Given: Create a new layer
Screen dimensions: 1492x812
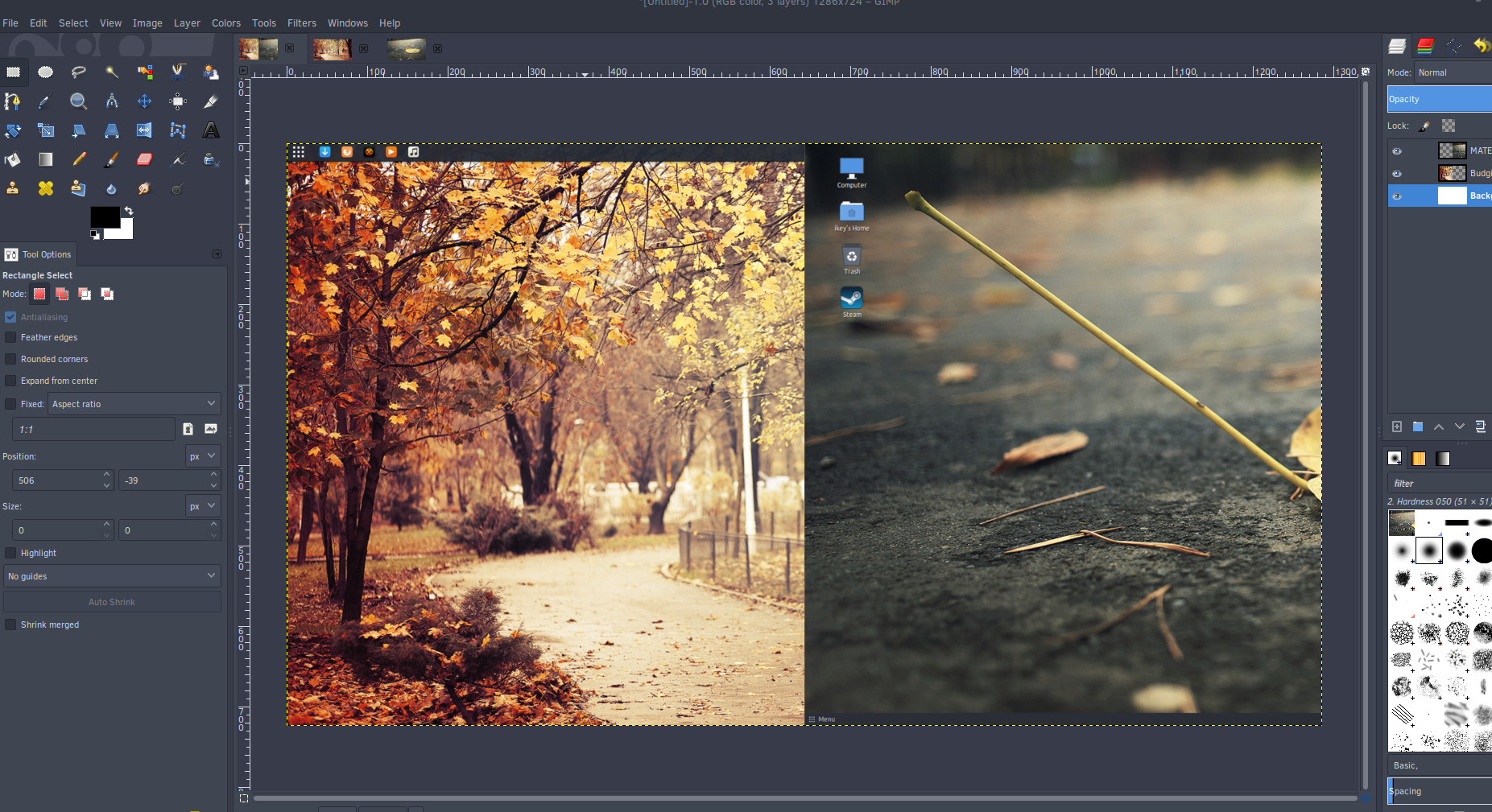Looking at the screenshot, I should click(x=1397, y=427).
